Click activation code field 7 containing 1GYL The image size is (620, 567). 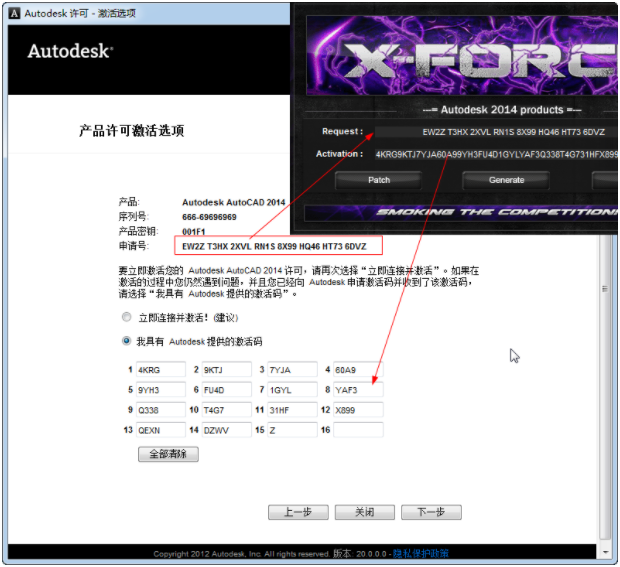(x=292, y=390)
